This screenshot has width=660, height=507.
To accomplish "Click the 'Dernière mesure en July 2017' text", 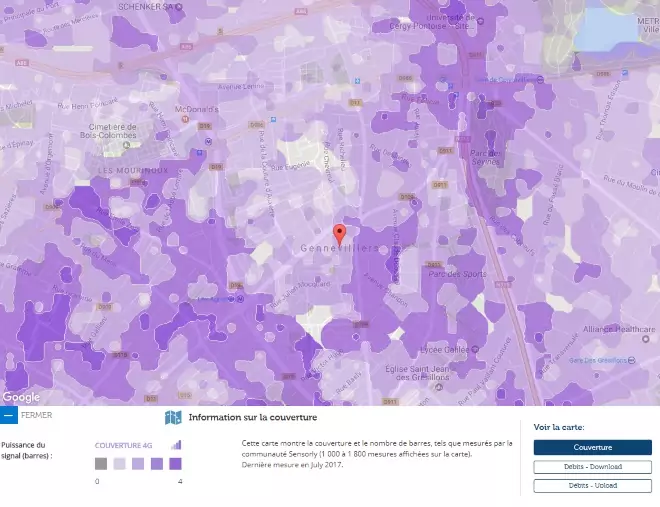I will 292,465.
